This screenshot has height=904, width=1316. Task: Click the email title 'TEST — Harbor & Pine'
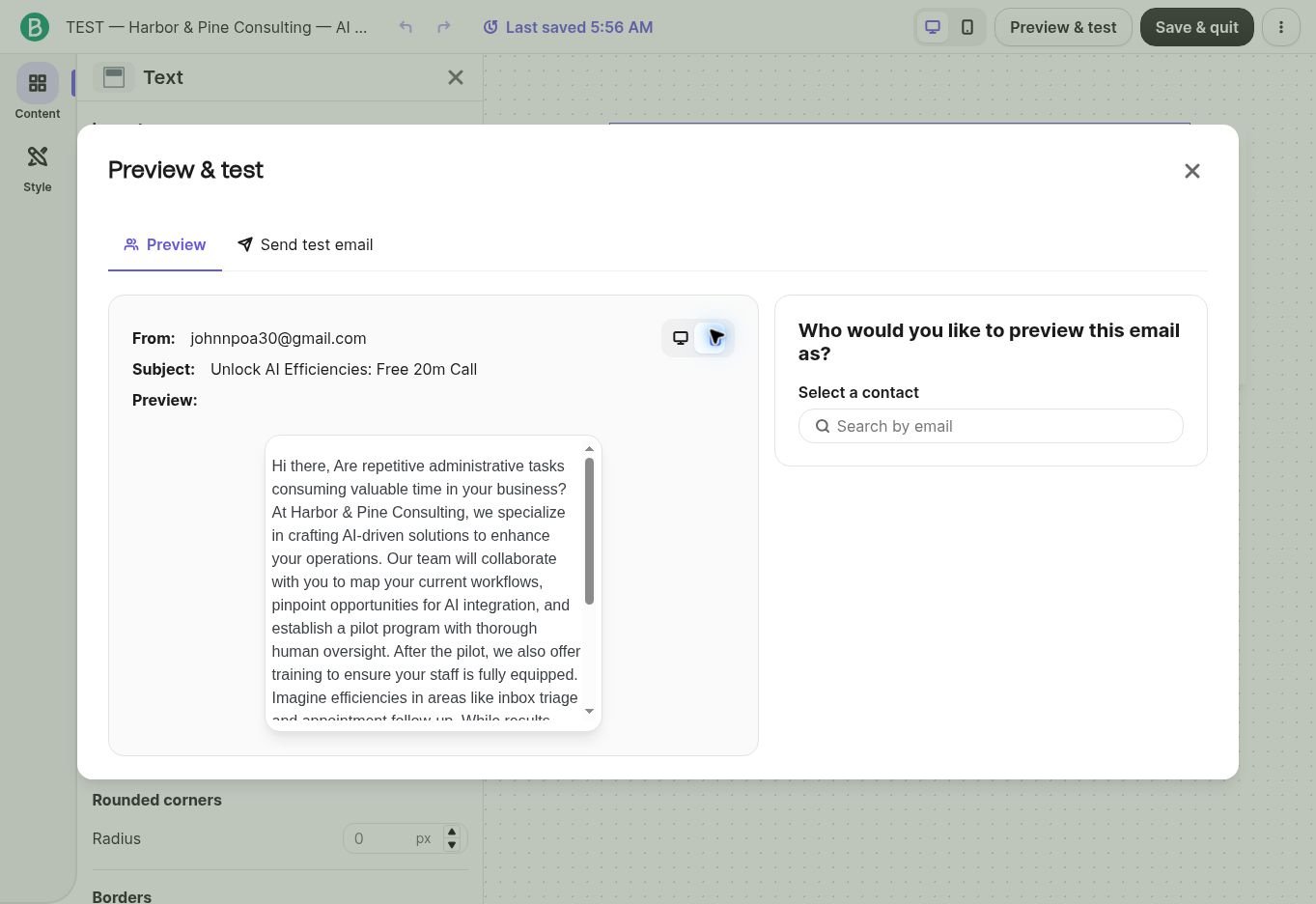(216, 27)
